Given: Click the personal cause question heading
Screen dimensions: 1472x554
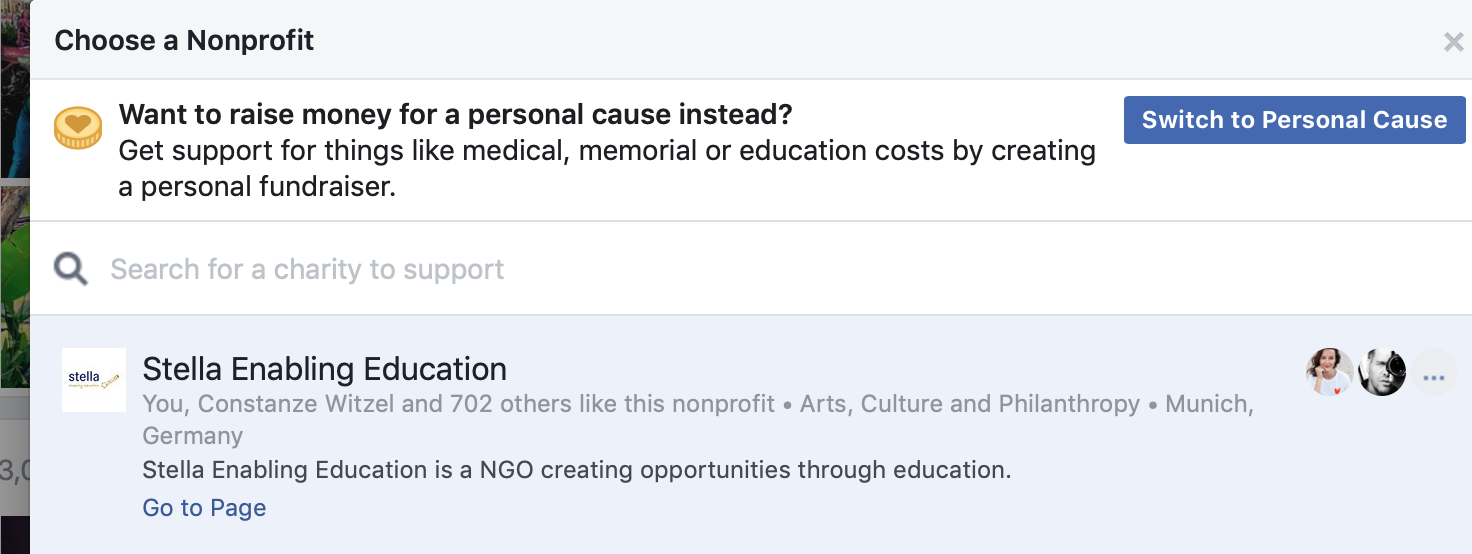Looking at the screenshot, I should (455, 115).
